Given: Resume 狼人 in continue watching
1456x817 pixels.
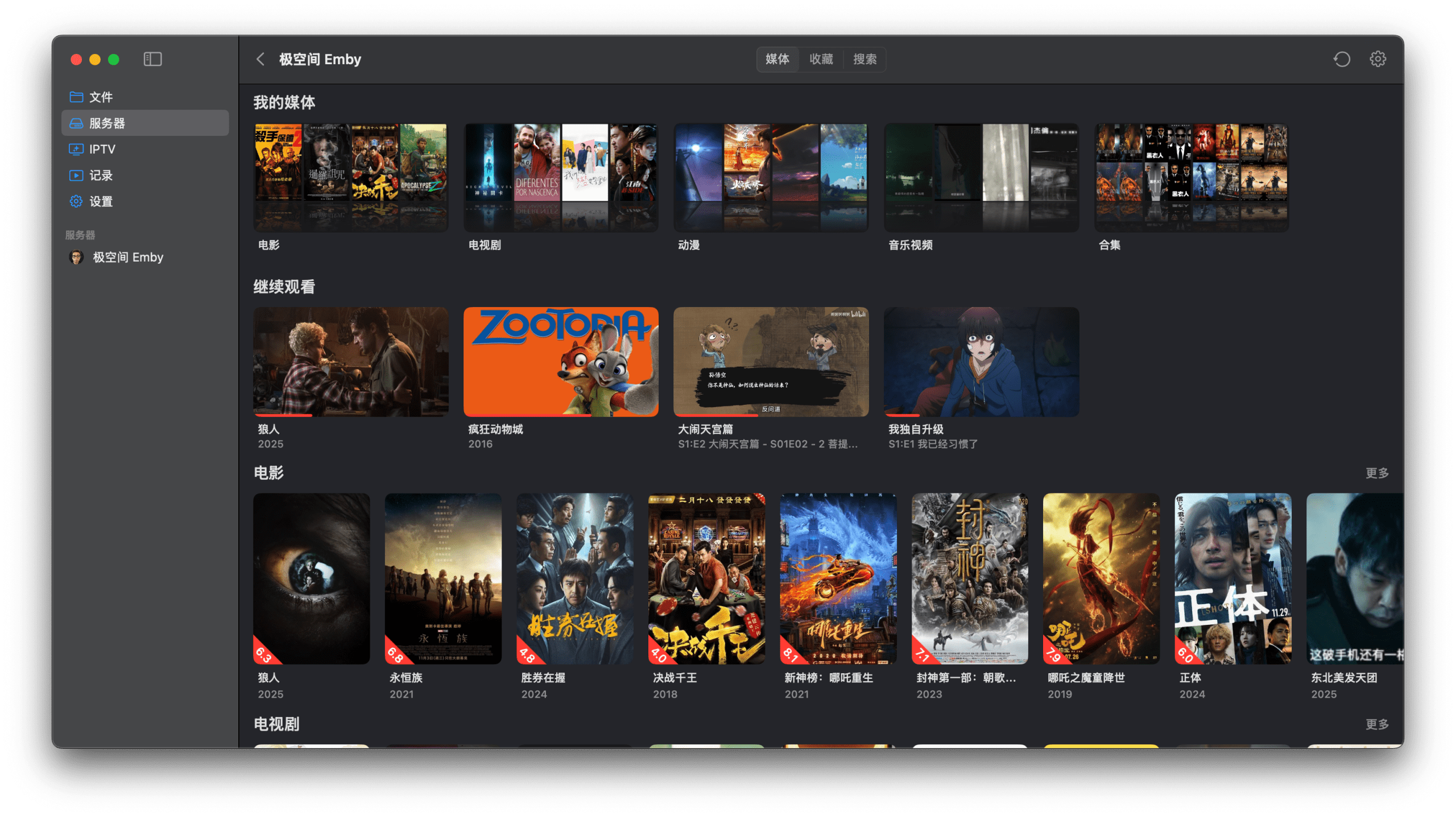Looking at the screenshot, I should (350, 362).
